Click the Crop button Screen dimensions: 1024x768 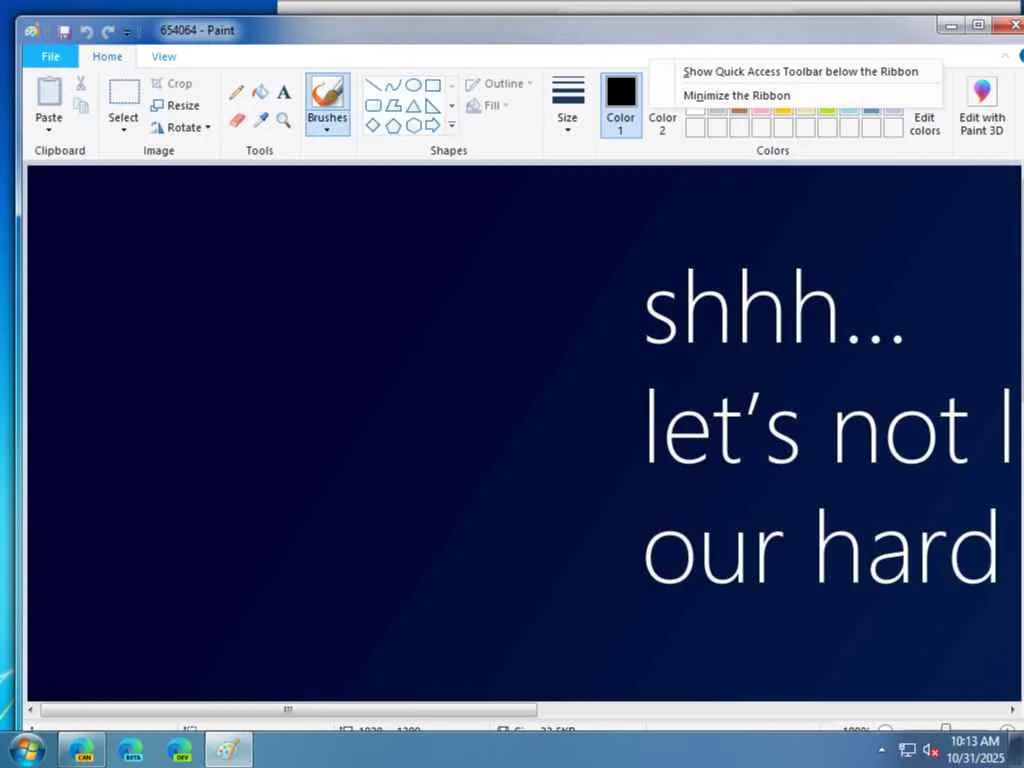click(172, 84)
